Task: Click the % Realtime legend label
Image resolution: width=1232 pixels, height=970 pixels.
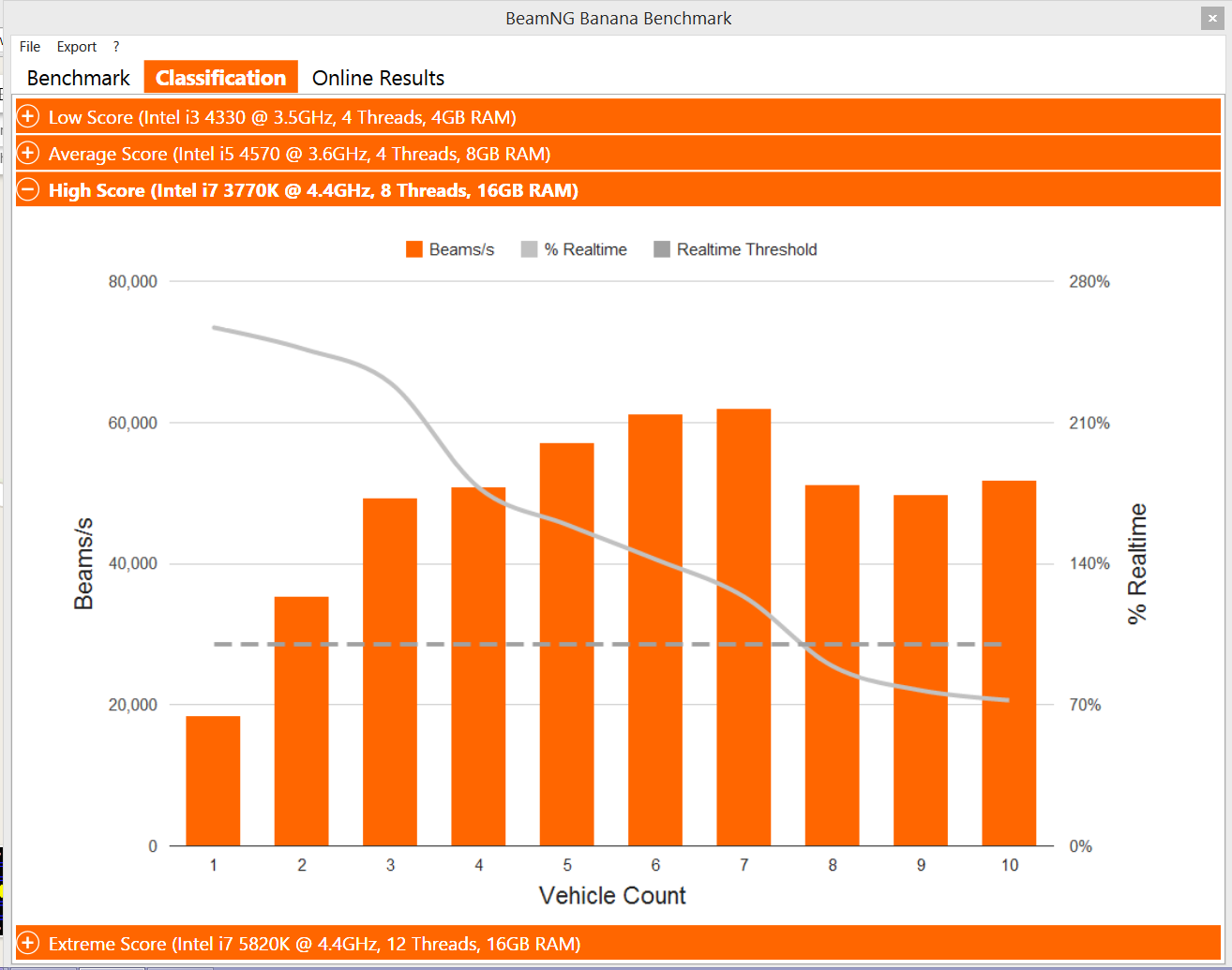Action: 586,249
